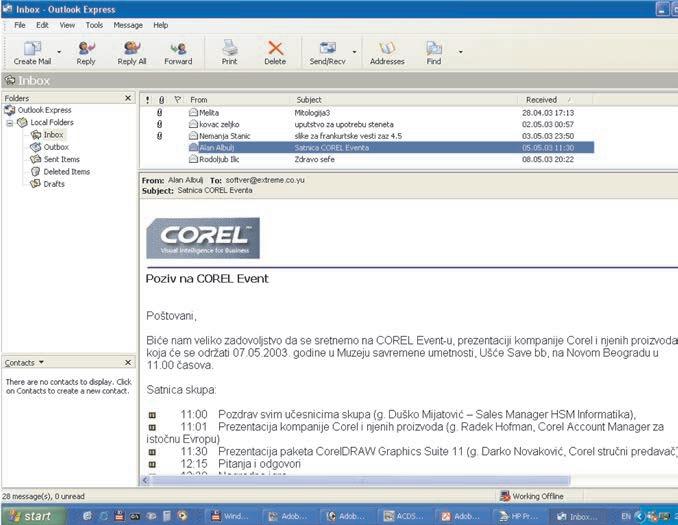
Task: Select the message from Melita
Action: coord(367,113)
